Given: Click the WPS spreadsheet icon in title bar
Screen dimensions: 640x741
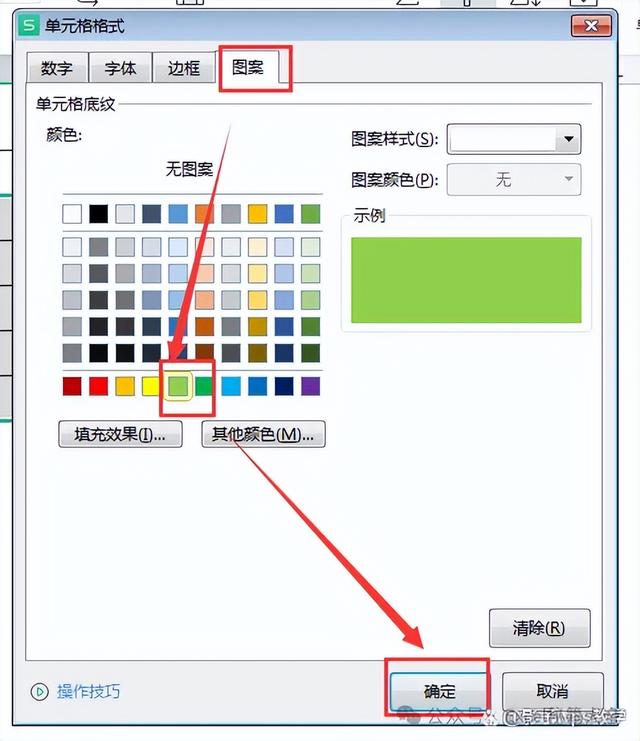Looking at the screenshot, I should coord(28,26).
